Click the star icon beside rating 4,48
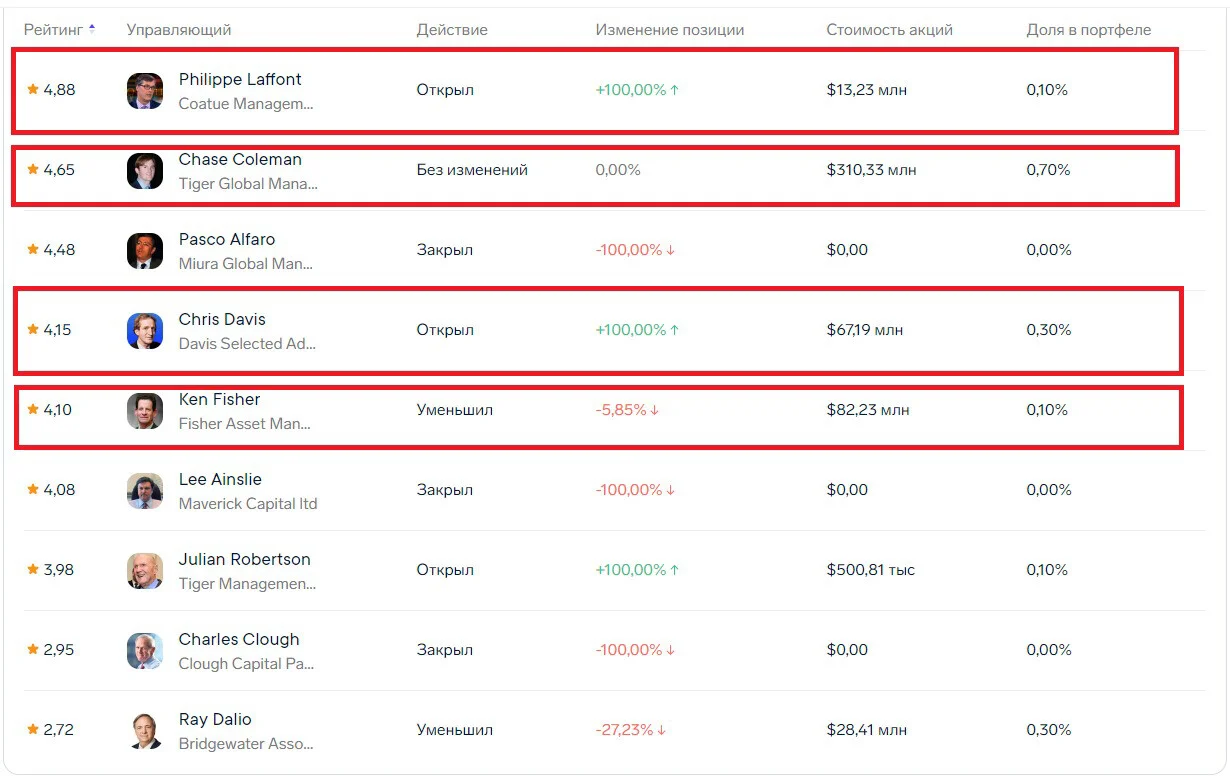This screenshot has height=778, width=1230. (33, 249)
